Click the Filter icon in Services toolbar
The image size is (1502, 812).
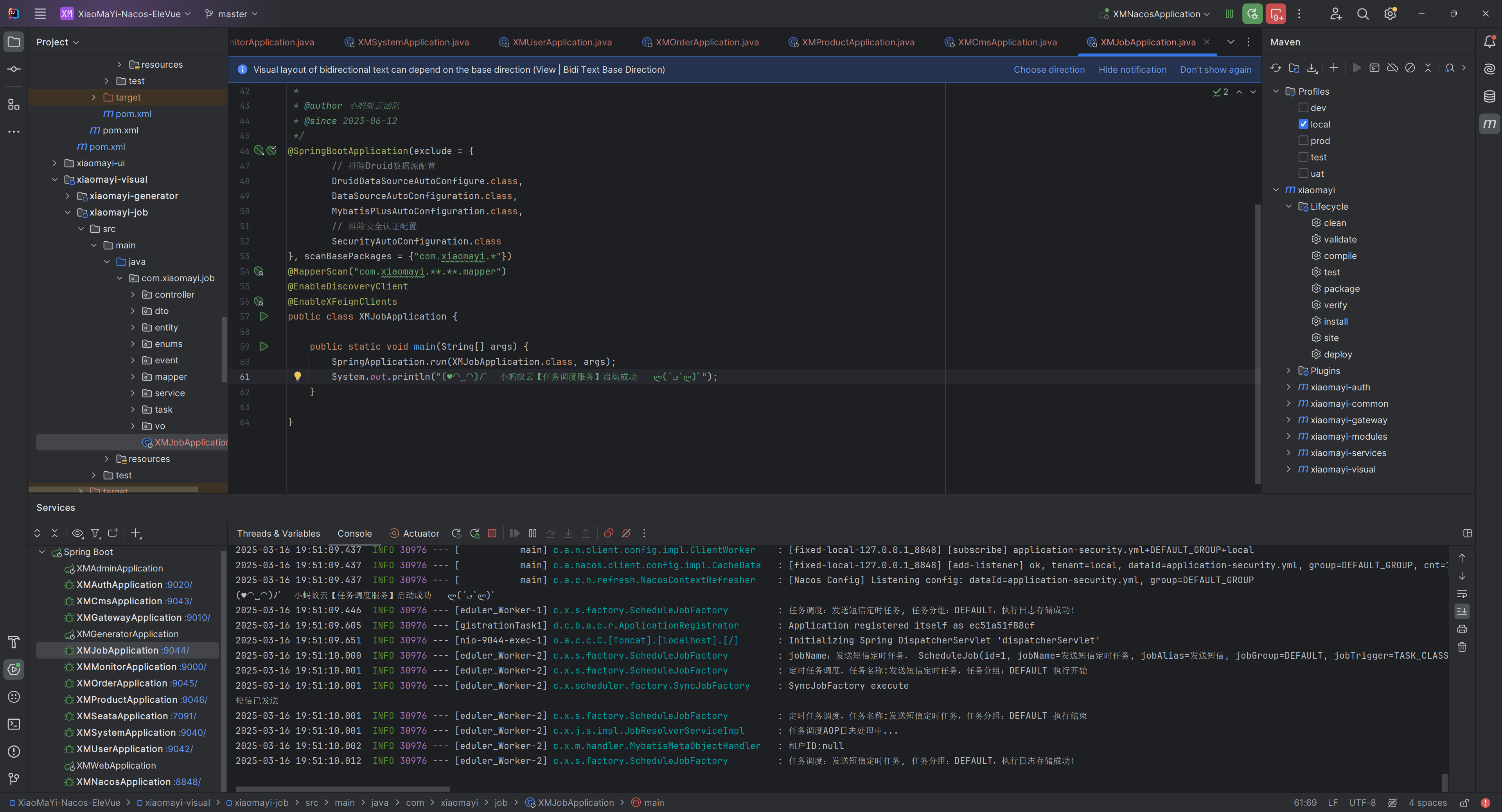95,534
